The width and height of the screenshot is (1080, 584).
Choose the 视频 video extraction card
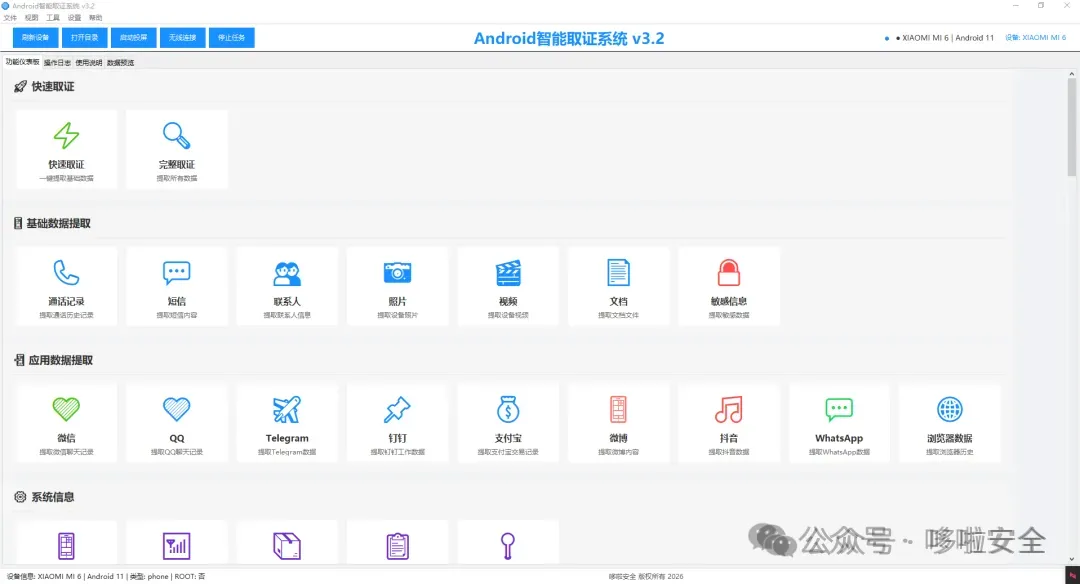coord(508,286)
